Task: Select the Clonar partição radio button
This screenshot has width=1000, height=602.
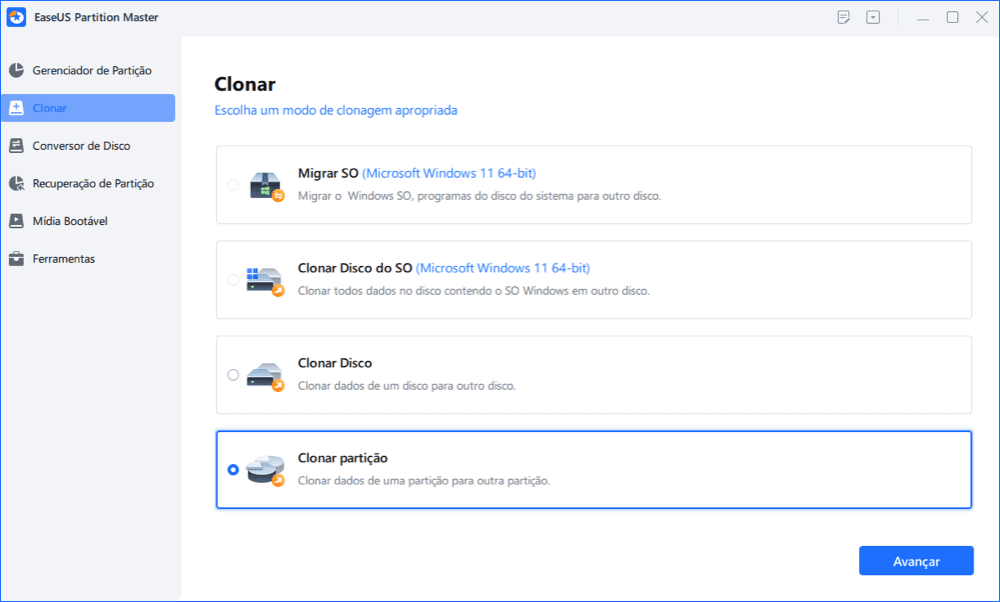Action: pos(233,470)
